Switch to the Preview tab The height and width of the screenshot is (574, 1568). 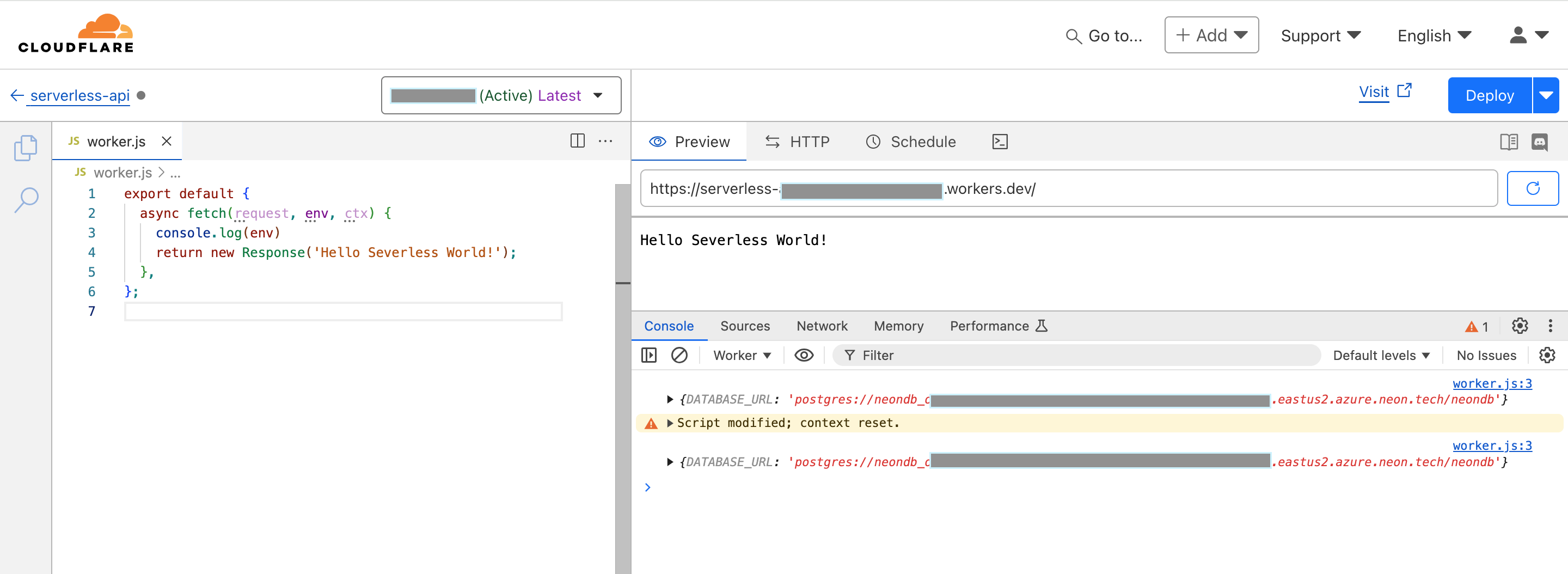pyautogui.click(x=689, y=142)
